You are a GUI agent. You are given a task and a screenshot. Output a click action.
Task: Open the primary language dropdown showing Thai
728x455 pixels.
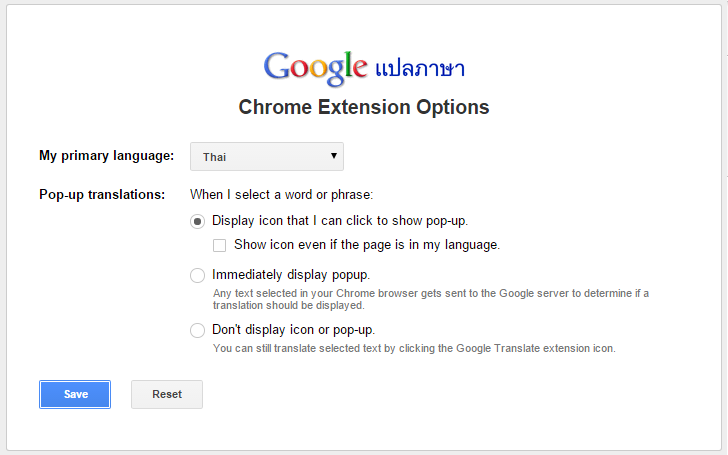pyautogui.click(x=266, y=157)
